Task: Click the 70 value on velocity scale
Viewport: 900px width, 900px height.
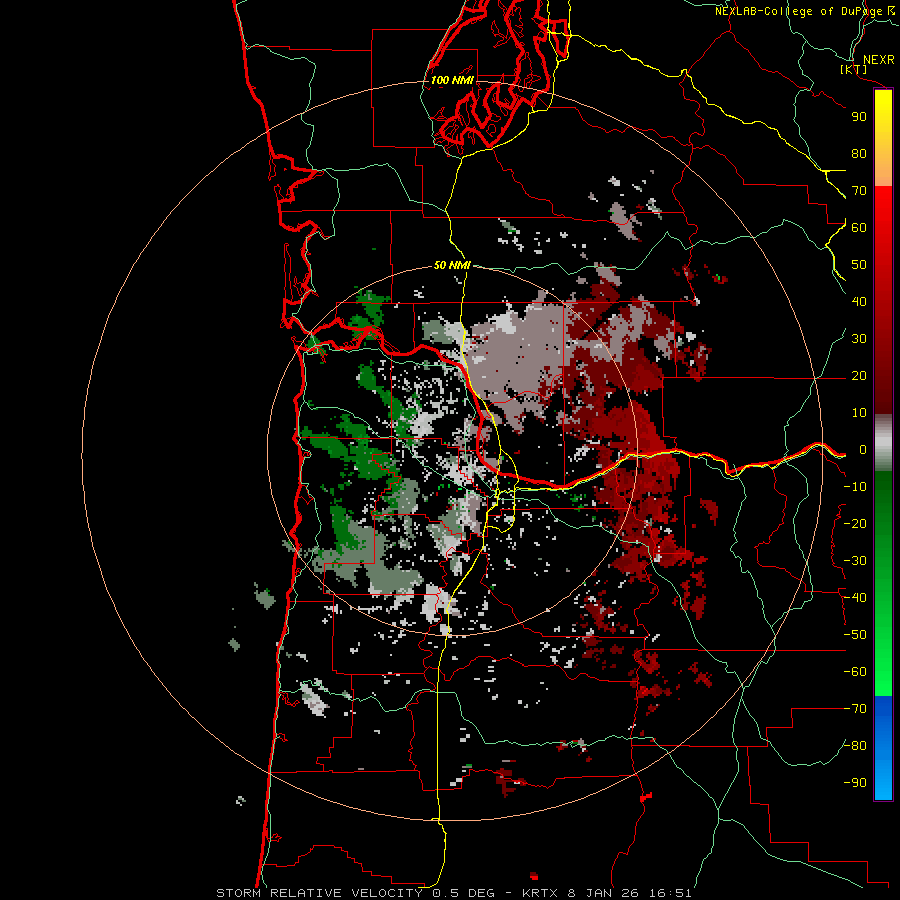Action: [x=859, y=191]
